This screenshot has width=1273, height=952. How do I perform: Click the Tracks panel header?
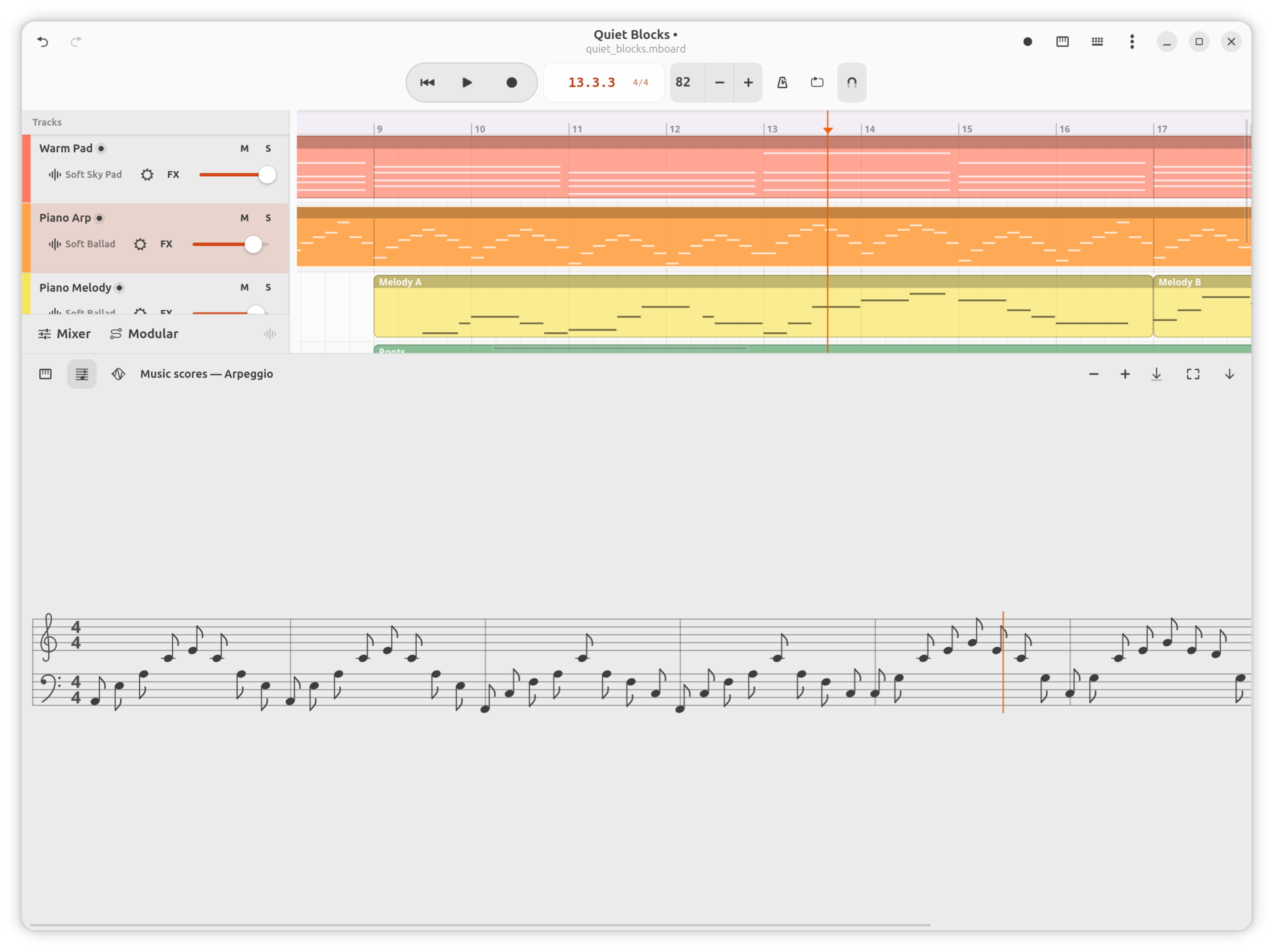pyautogui.click(x=155, y=122)
